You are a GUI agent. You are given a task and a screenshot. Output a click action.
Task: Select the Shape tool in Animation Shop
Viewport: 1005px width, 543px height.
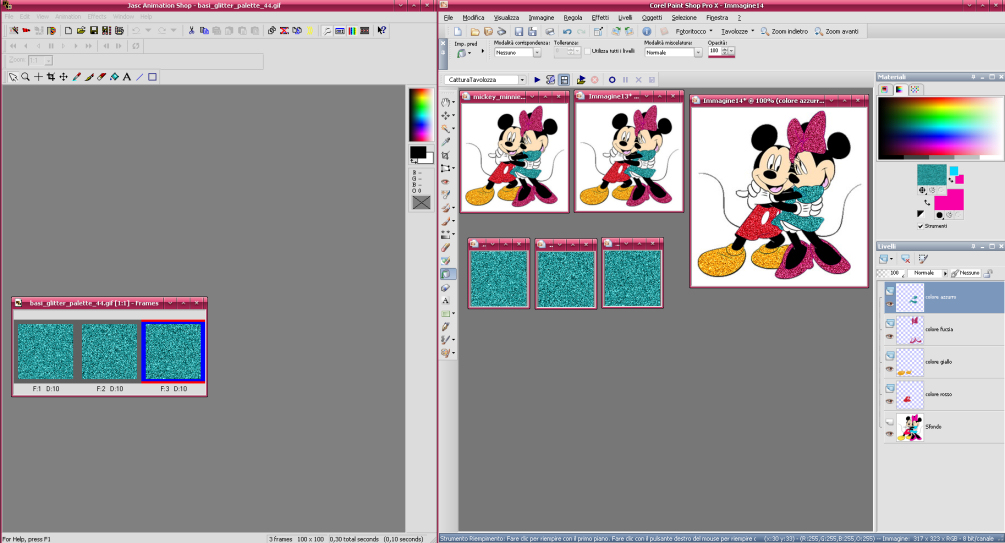[153, 77]
